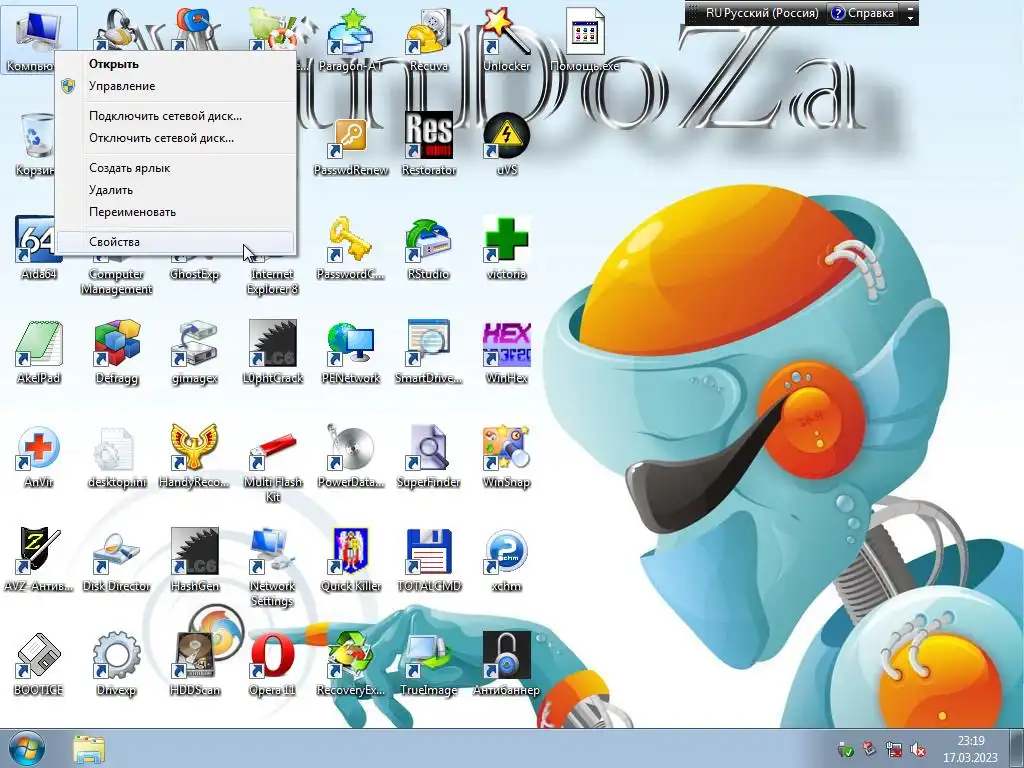The width and height of the screenshot is (1024, 768).
Task: Click the RU Русский language indicator
Action: (x=761, y=13)
